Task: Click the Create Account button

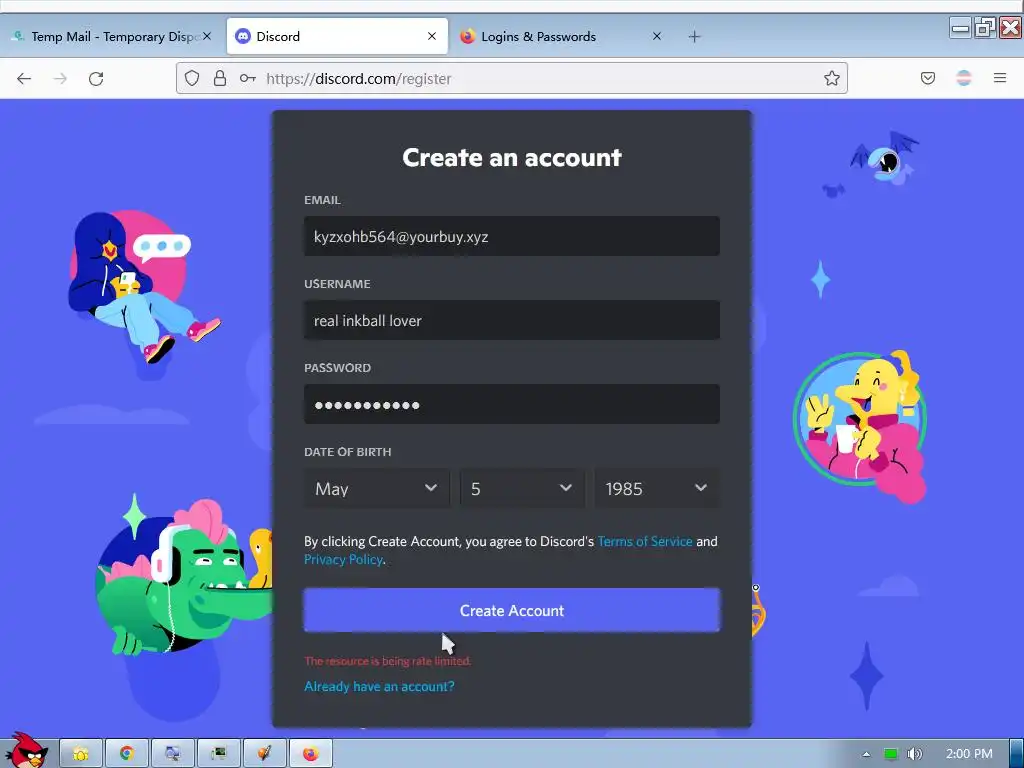Action: [511, 611]
